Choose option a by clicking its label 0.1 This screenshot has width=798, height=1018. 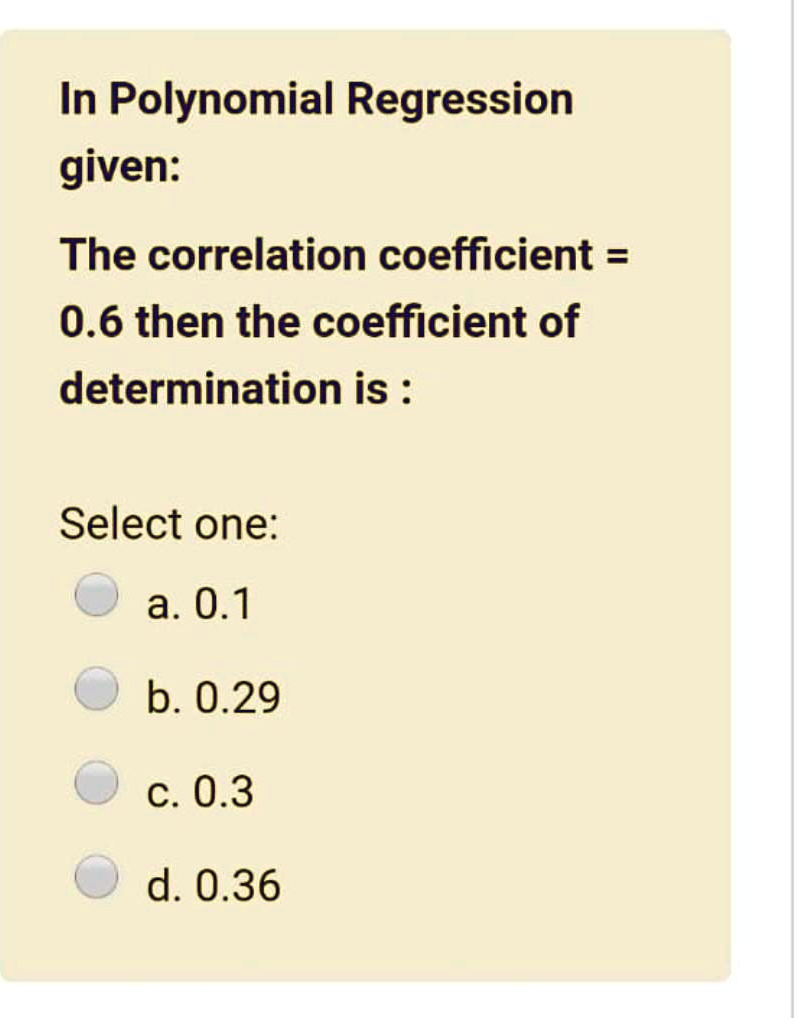pos(222,602)
